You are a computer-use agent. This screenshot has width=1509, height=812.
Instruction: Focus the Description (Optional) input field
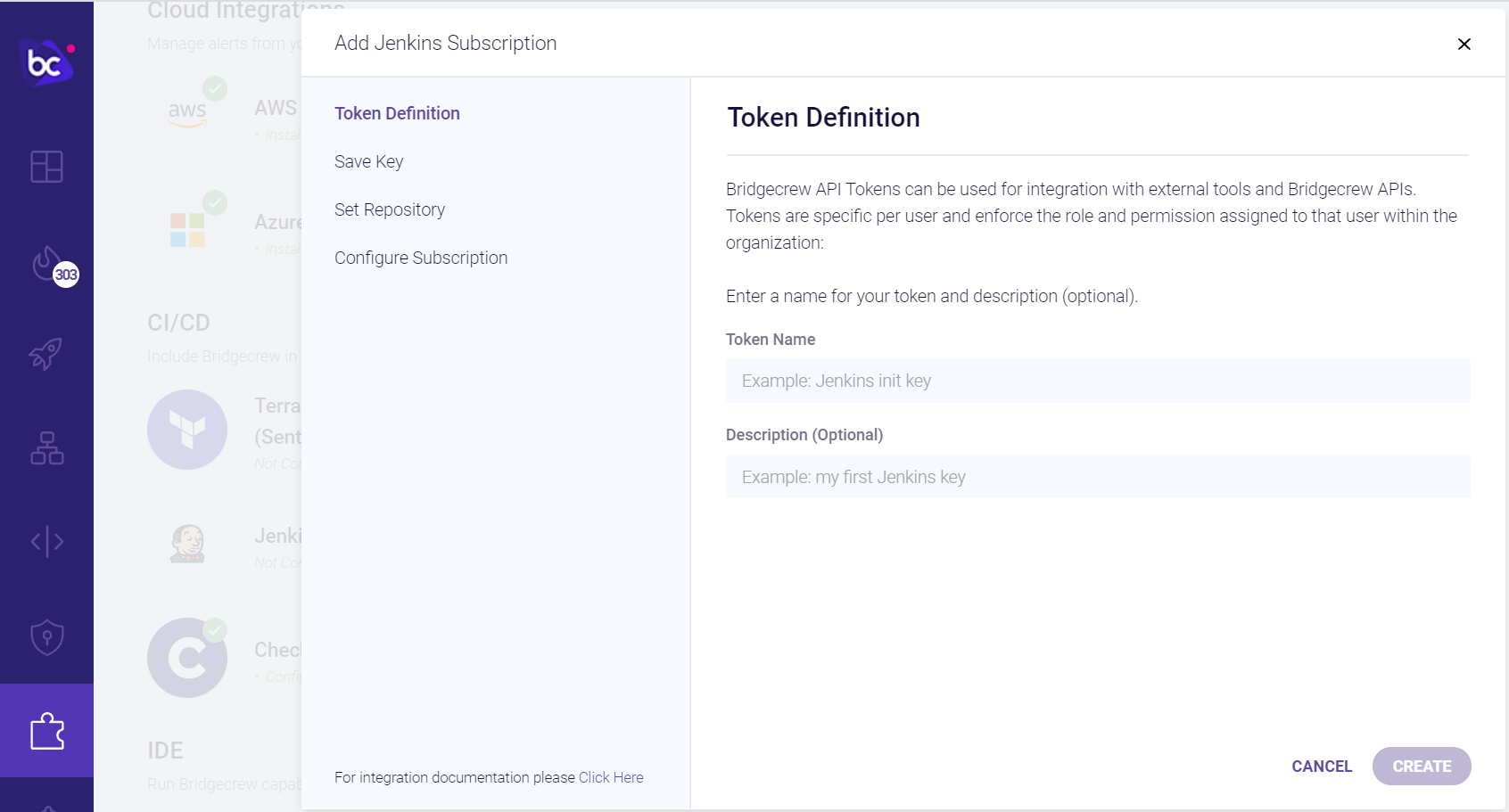(1098, 477)
